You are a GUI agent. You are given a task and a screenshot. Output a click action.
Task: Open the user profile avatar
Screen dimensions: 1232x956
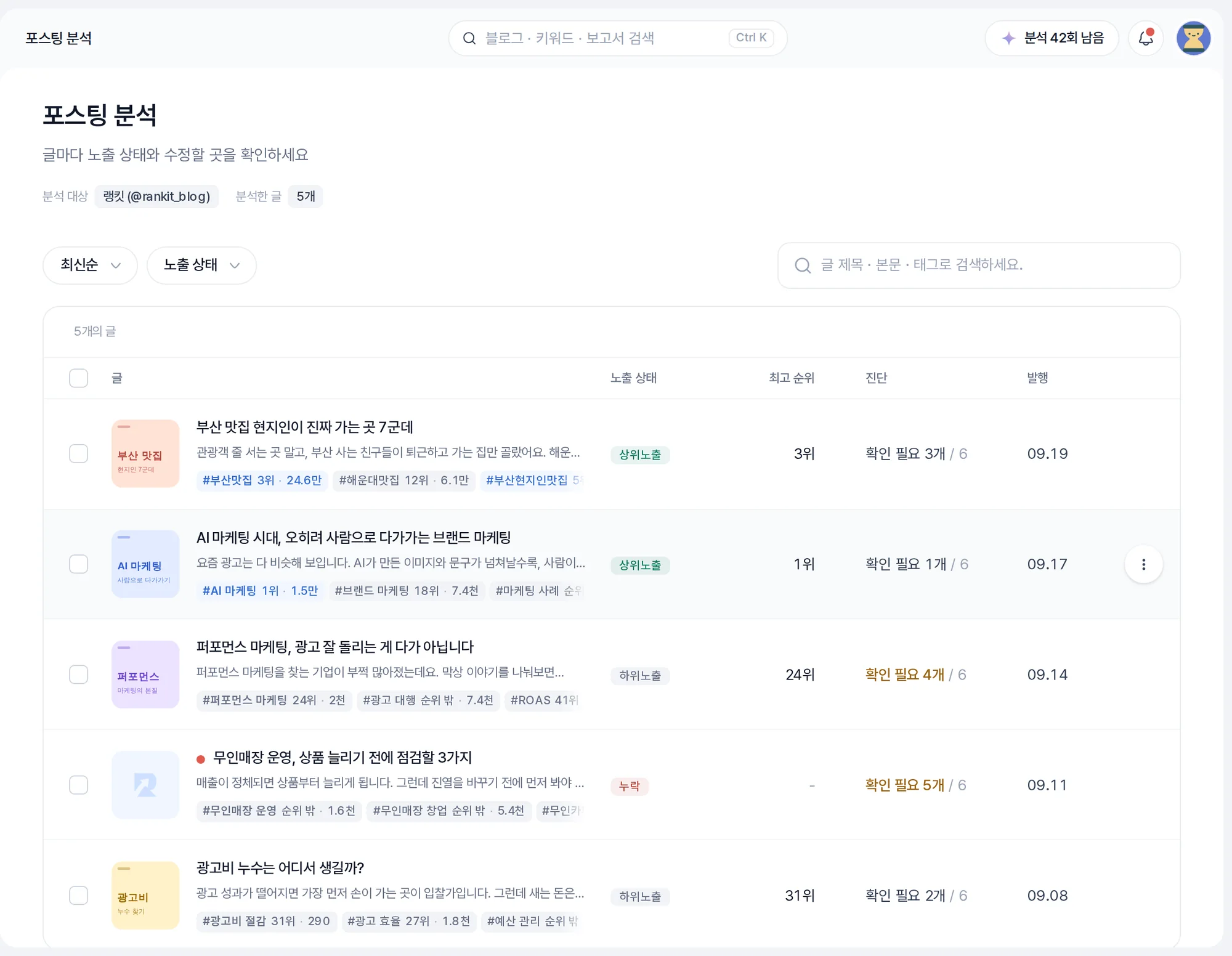pyautogui.click(x=1193, y=38)
